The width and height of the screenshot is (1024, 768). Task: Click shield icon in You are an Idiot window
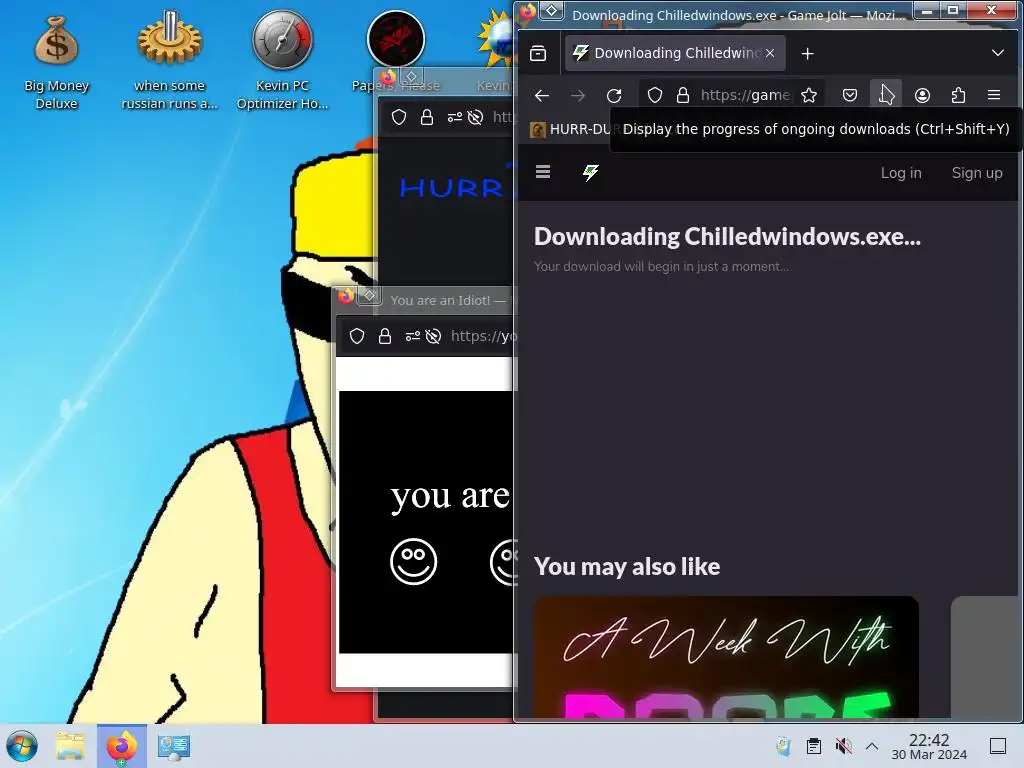click(357, 336)
